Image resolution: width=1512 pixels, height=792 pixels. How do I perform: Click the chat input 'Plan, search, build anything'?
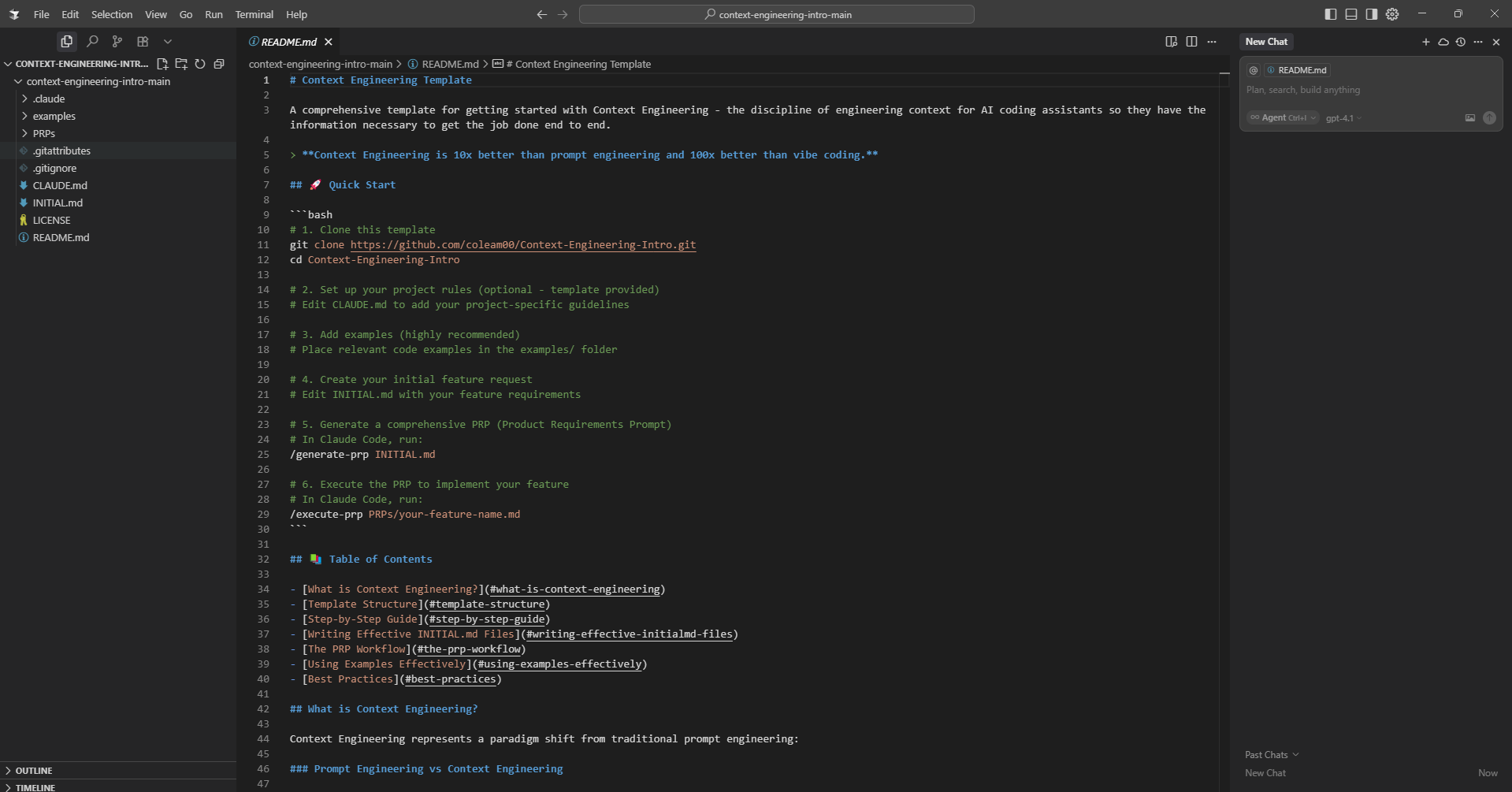(1371, 90)
